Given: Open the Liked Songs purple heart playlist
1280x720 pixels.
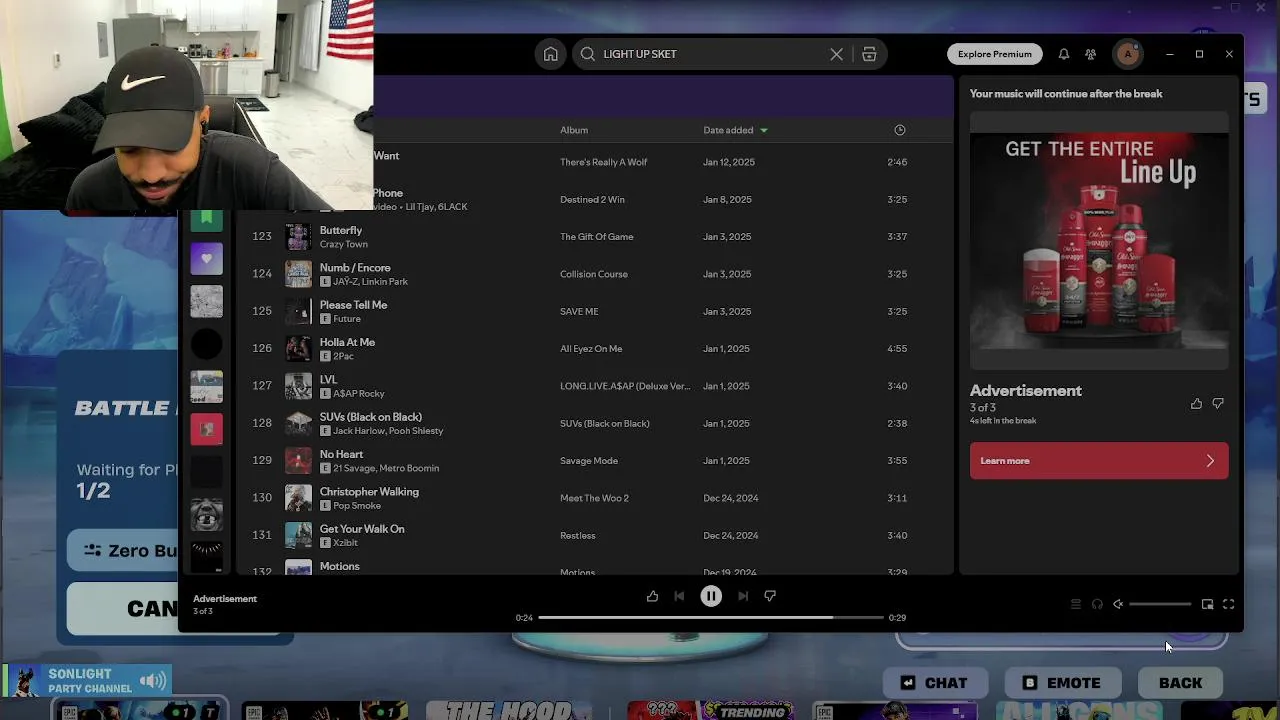Looking at the screenshot, I should (207, 259).
